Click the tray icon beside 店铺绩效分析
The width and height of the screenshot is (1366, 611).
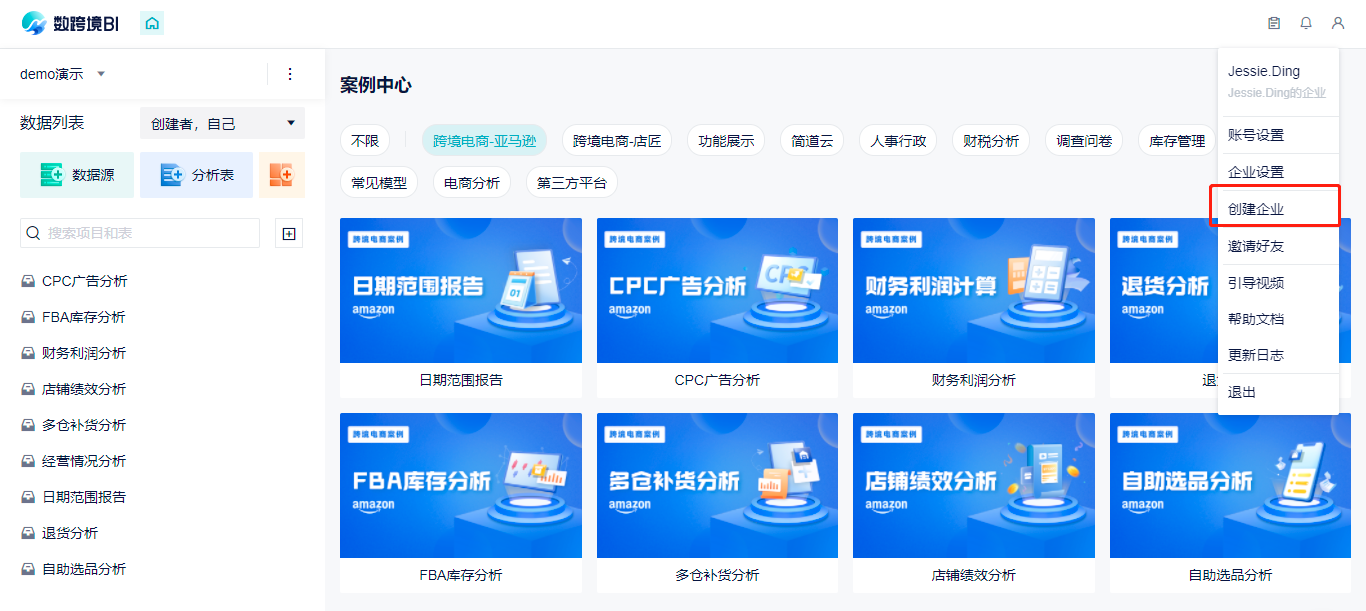(28, 390)
